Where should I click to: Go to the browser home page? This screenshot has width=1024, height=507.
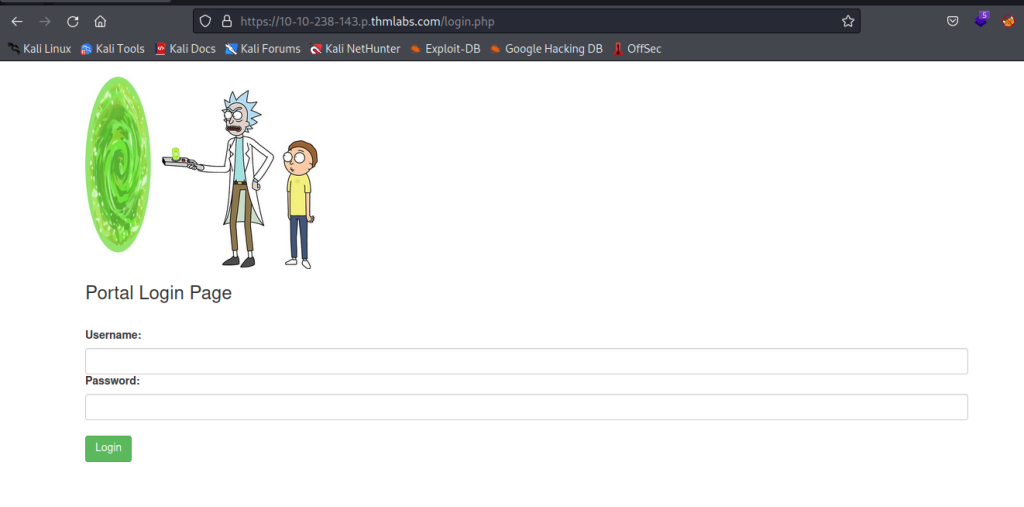(x=100, y=21)
